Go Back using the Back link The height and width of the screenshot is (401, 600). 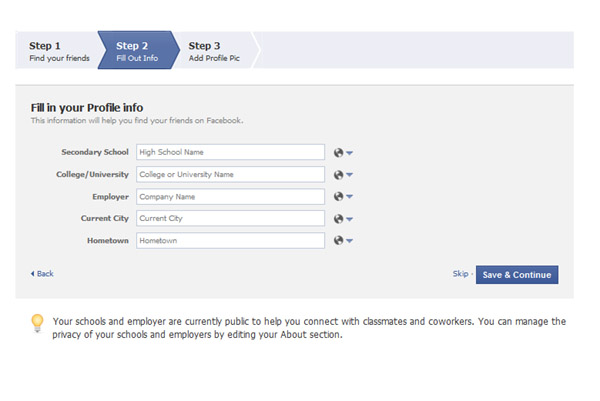tap(42, 274)
